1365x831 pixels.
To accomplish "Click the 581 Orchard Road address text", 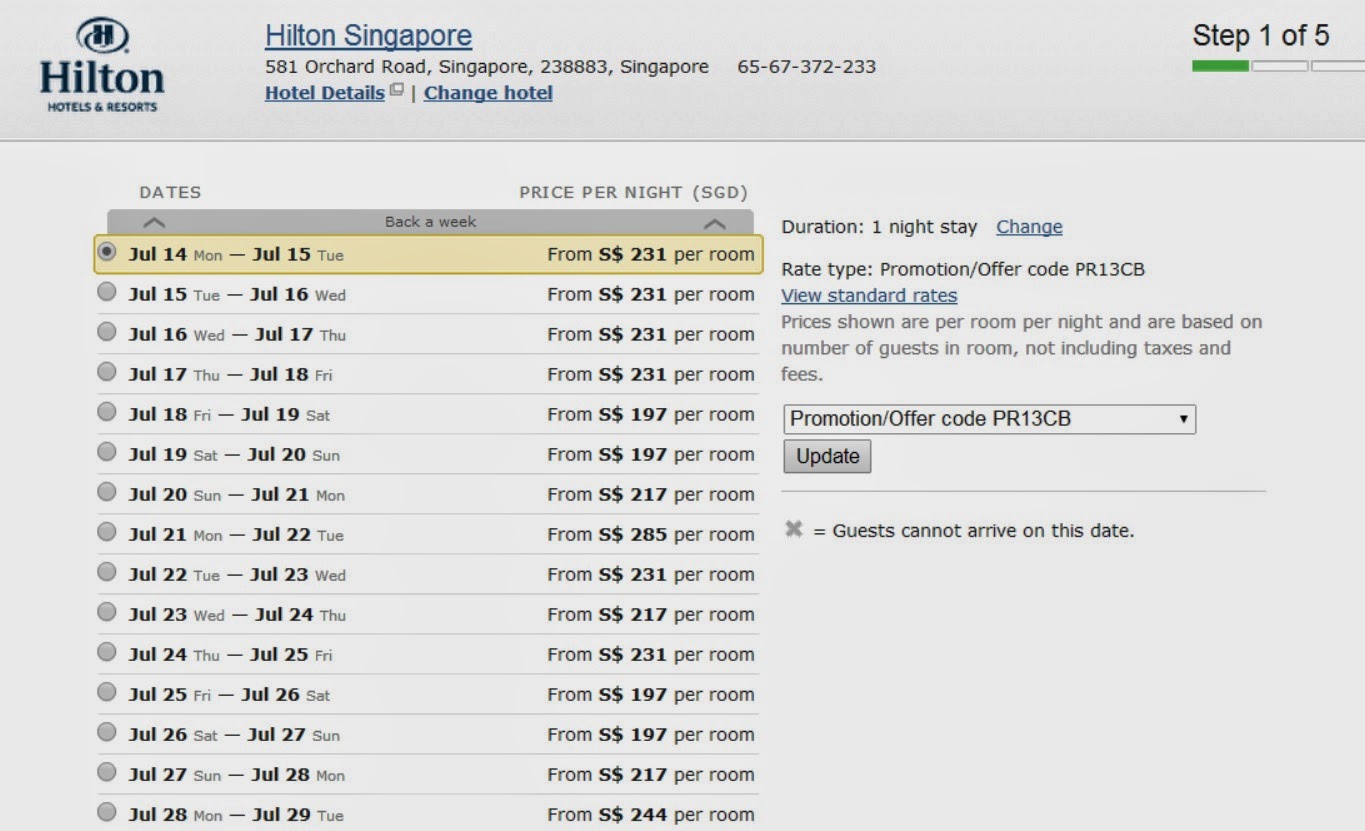I will (x=487, y=67).
